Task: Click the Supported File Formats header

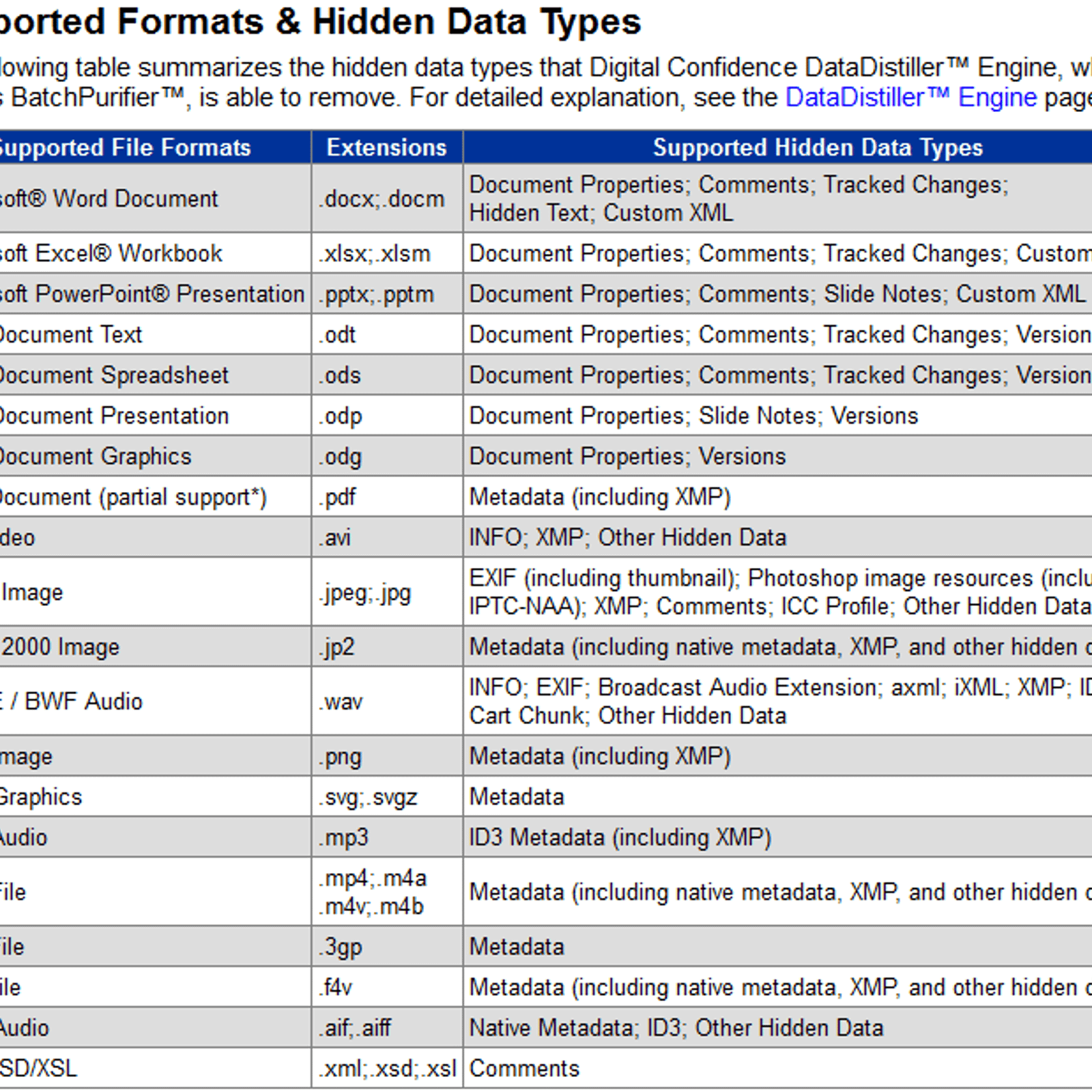Action: point(155,147)
